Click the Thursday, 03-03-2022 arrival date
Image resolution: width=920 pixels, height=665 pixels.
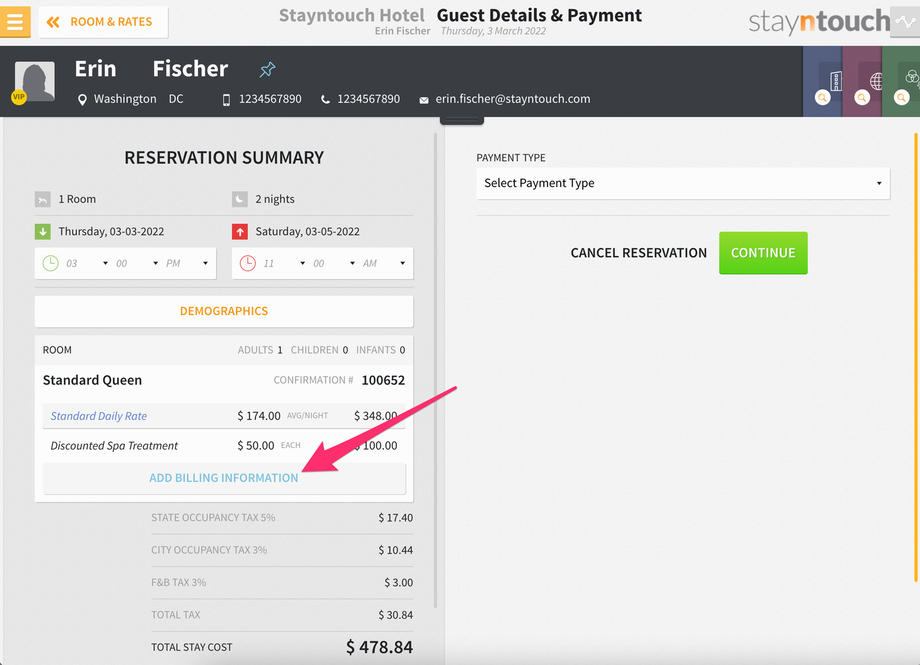(x=111, y=232)
